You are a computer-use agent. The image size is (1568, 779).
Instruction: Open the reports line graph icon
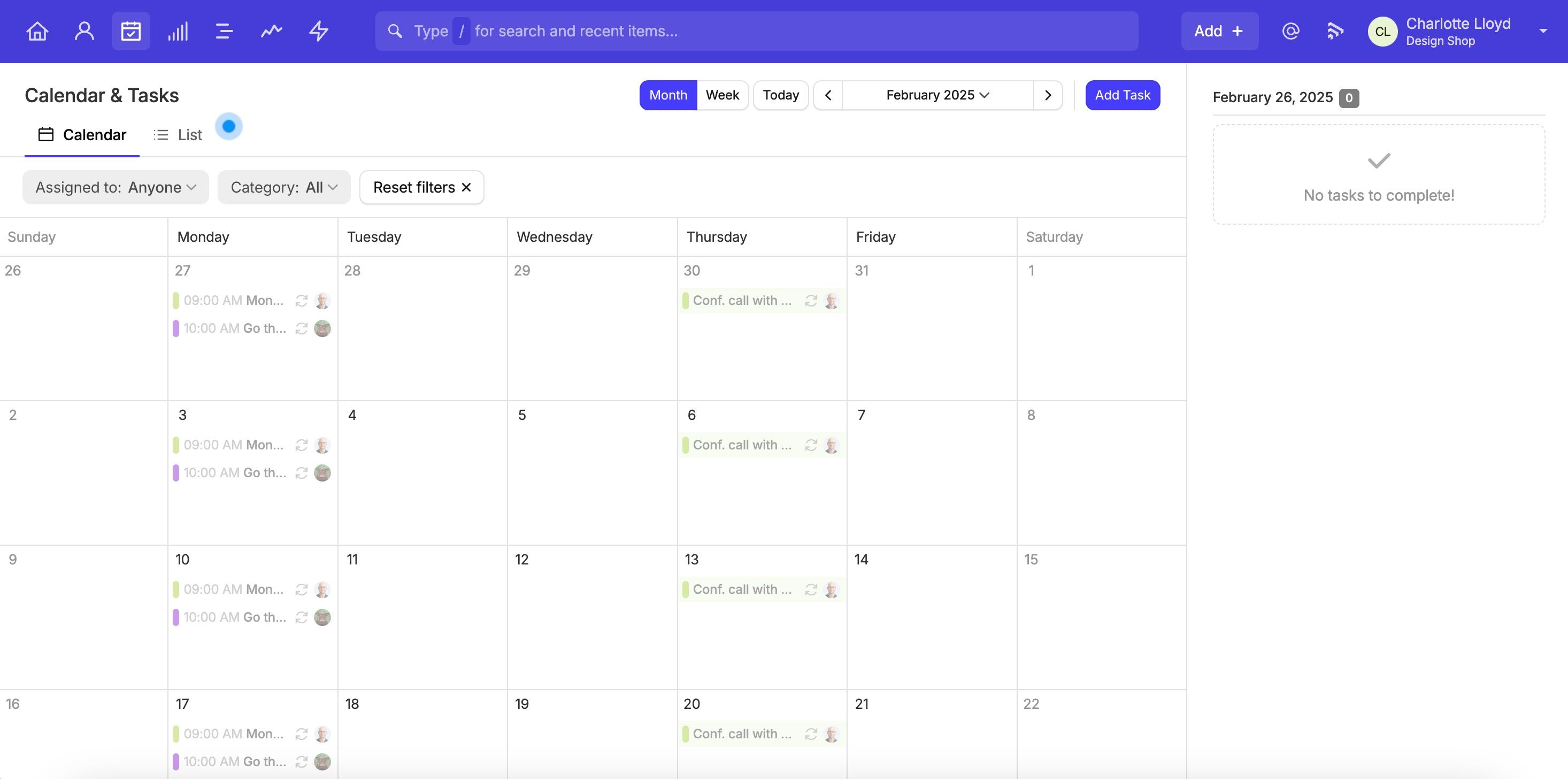(x=272, y=31)
